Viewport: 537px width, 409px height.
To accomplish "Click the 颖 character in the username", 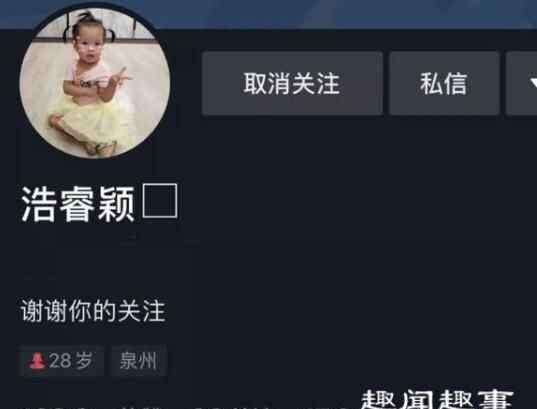I will (116, 204).
